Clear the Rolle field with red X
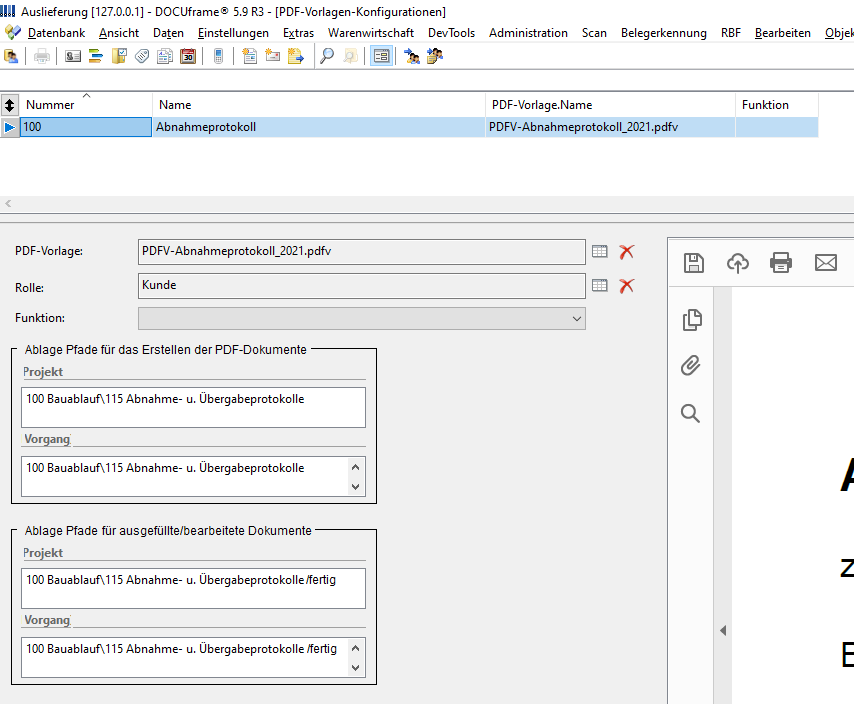 [627, 286]
